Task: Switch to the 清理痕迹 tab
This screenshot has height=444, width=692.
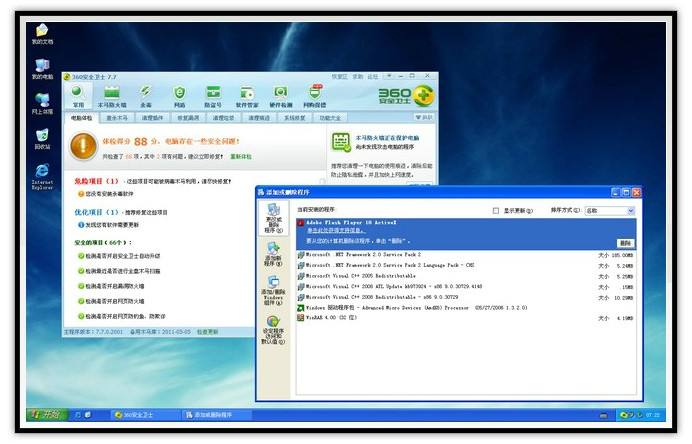Action: 259,118
